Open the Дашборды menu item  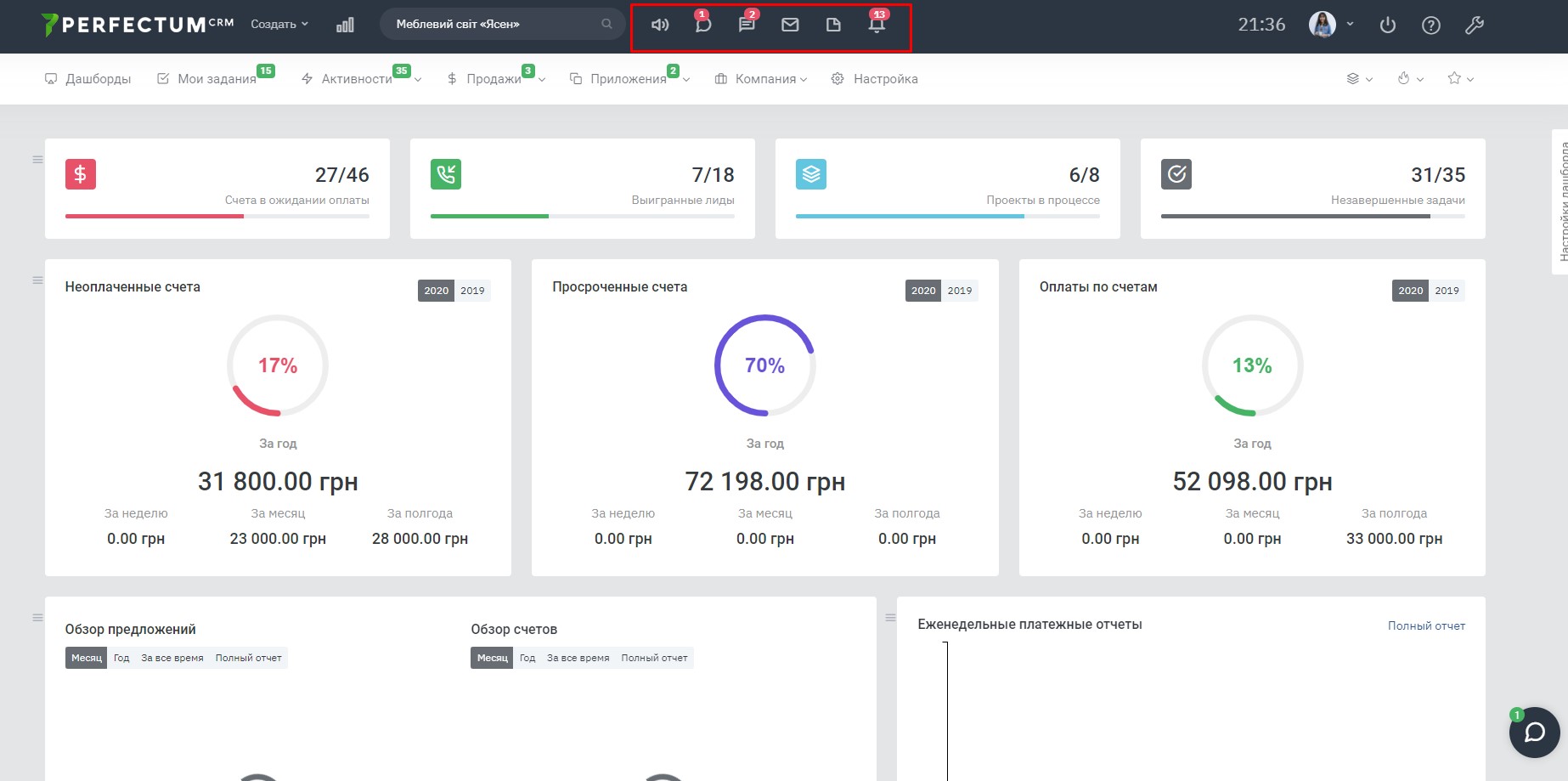click(88, 79)
